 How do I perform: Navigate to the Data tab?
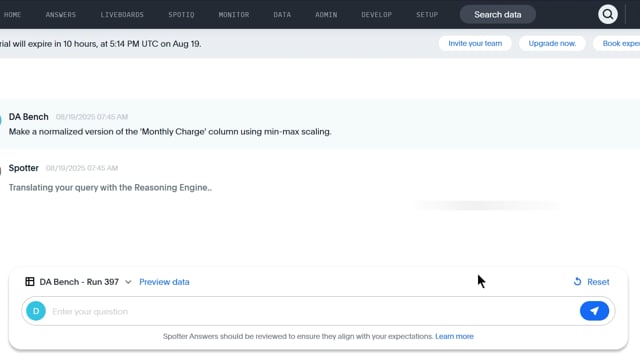282,15
